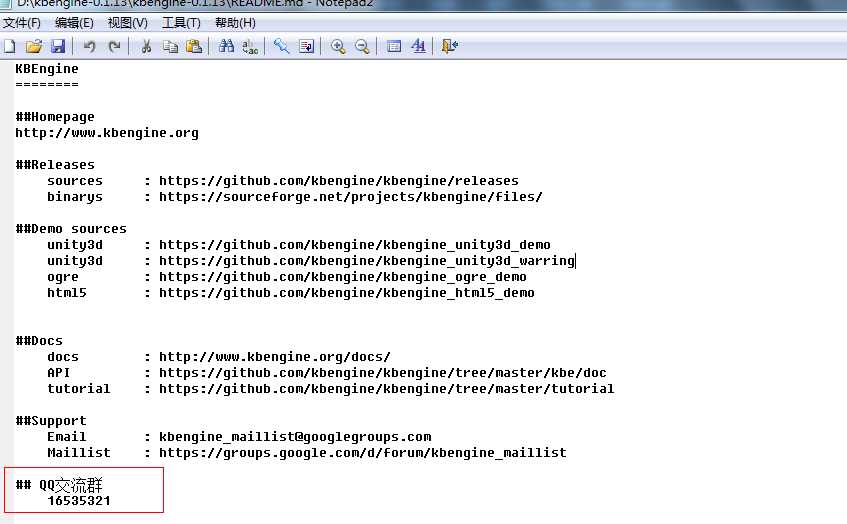Open Find with the binoculars icon
Image resolution: width=847 pixels, height=524 pixels.
coord(226,46)
